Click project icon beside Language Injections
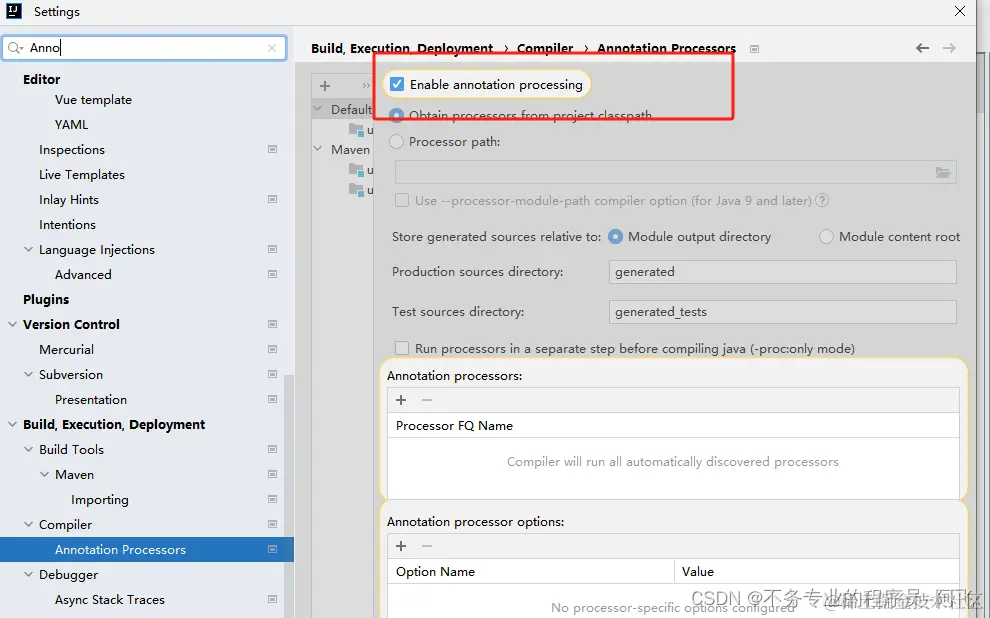 [273, 249]
